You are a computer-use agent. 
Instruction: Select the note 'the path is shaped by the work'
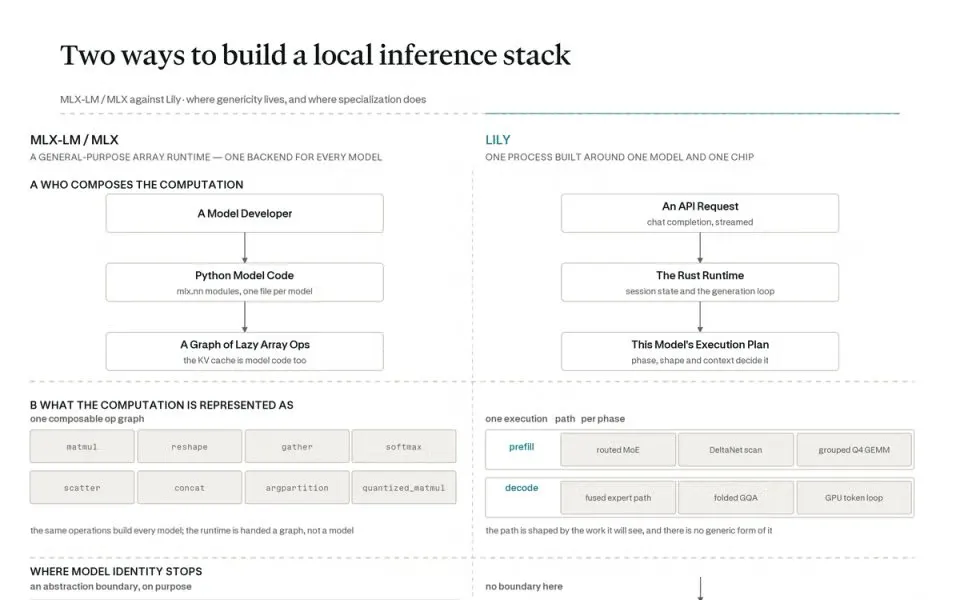(629, 531)
